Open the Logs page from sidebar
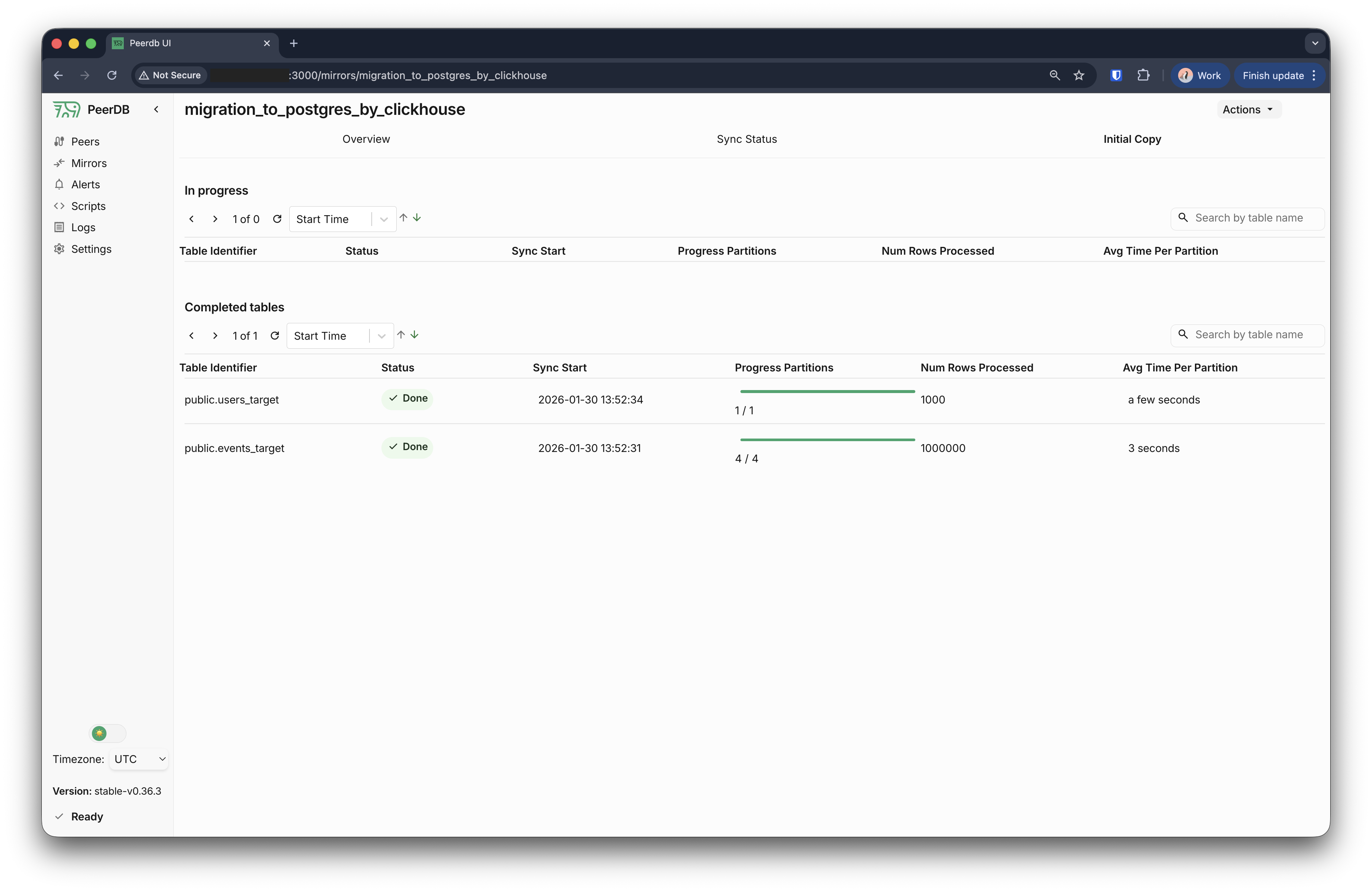Image resolution: width=1372 pixels, height=892 pixels. coord(83,227)
